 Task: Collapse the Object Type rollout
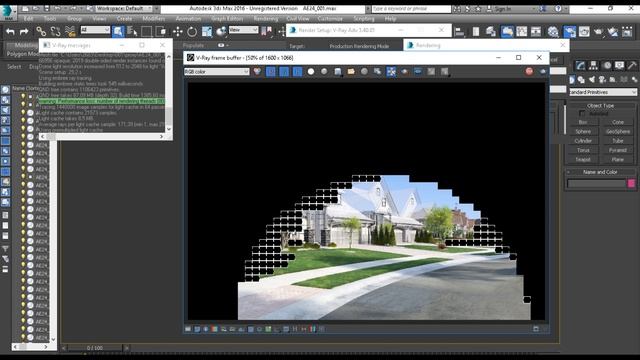pos(600,106)
